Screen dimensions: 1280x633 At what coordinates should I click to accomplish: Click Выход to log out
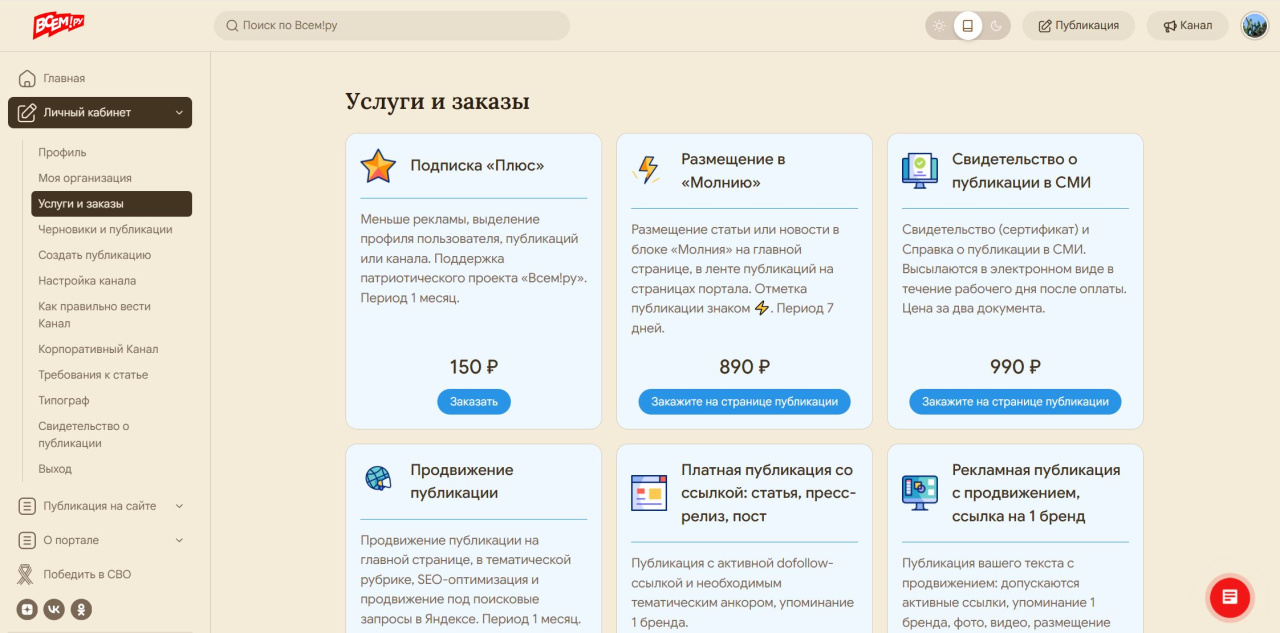coord(55,469)
